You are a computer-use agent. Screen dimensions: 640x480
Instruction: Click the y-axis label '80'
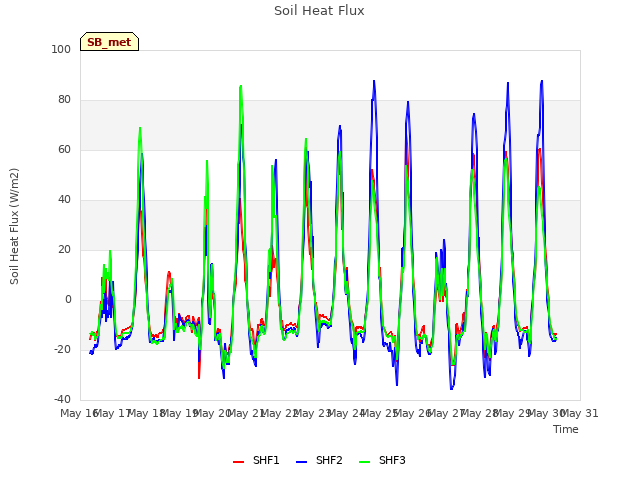pyautogui.click(x=64, y=100)
